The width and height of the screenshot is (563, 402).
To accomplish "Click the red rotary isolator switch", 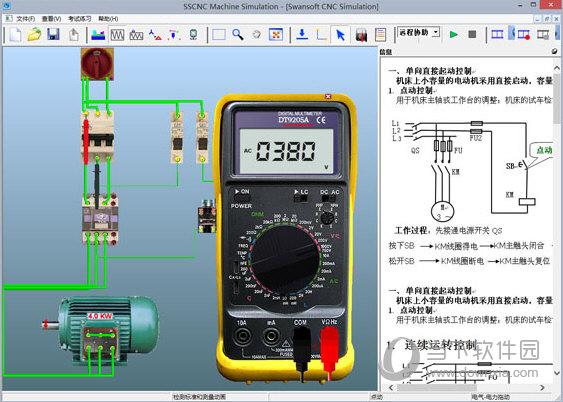I will (97, 64).
